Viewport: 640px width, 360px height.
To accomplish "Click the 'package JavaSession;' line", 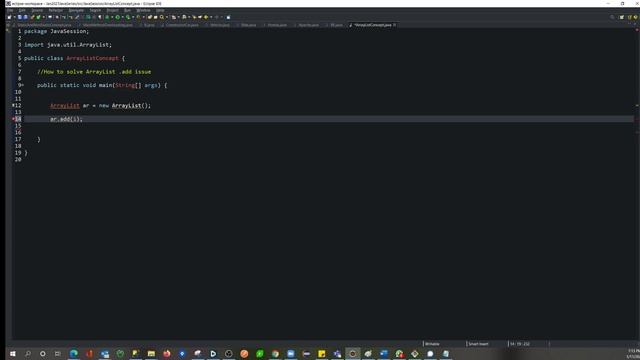I will point(56,31).
